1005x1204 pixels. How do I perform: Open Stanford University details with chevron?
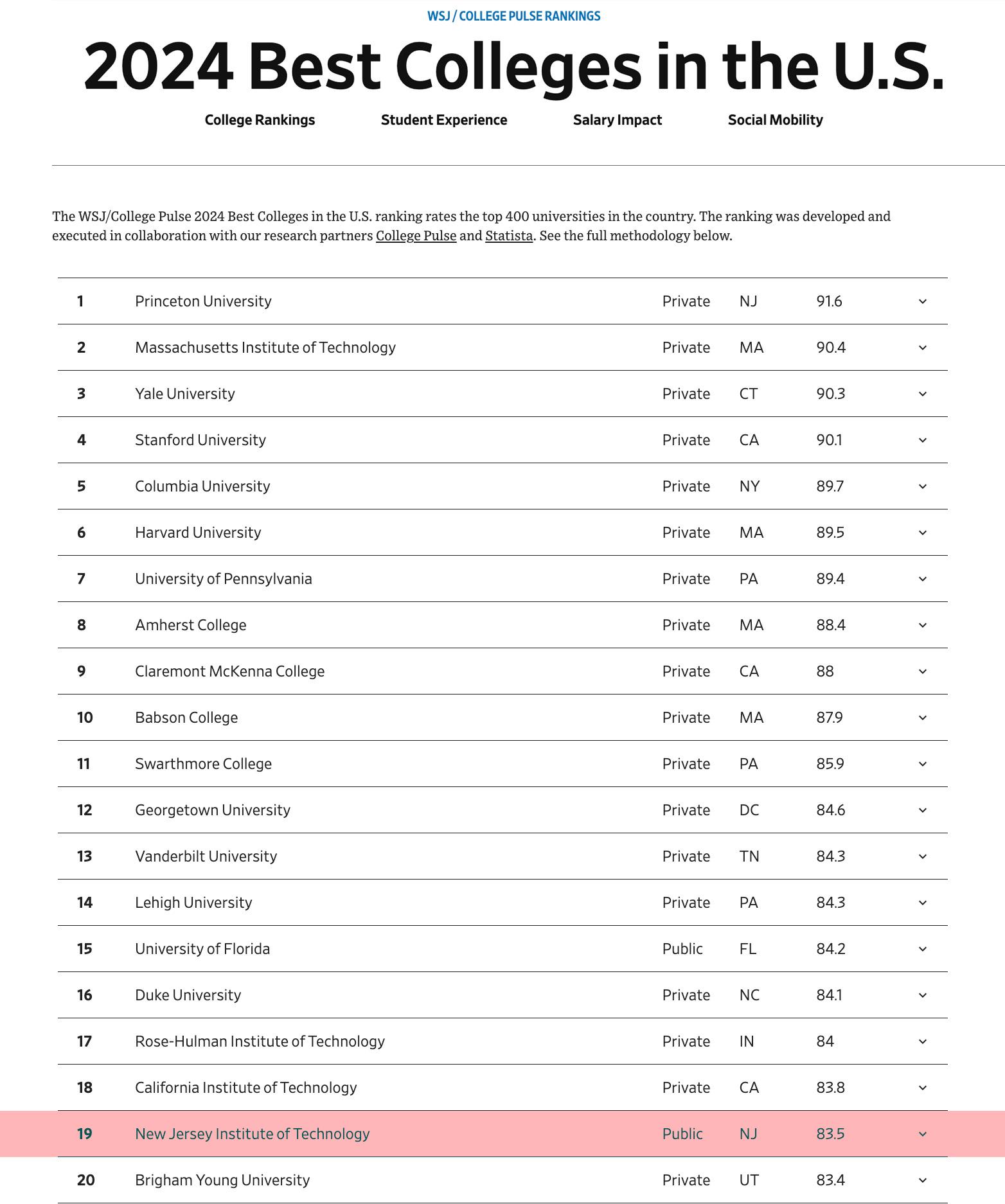pos(922,440)
